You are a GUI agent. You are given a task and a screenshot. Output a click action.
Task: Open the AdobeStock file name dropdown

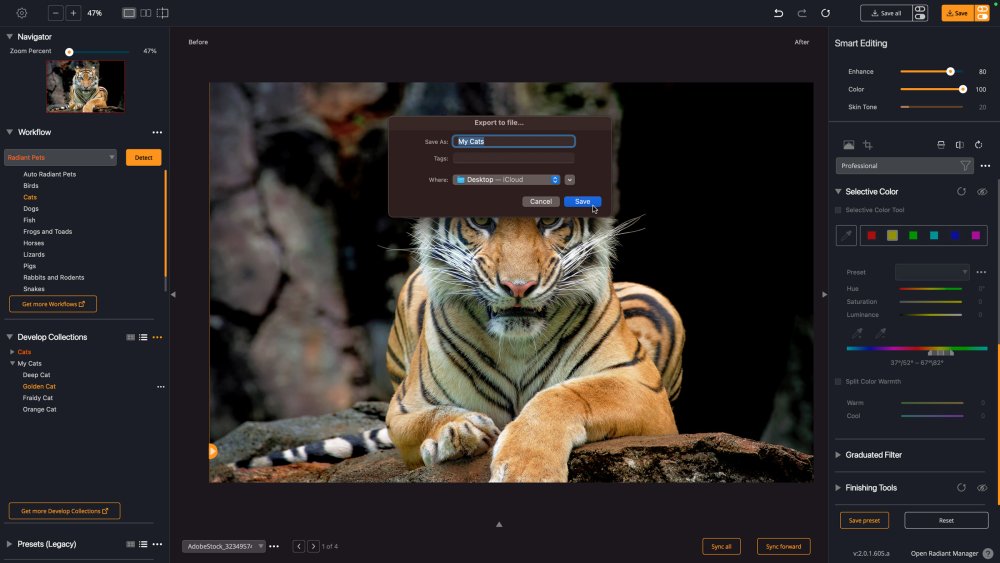point(224,546)
